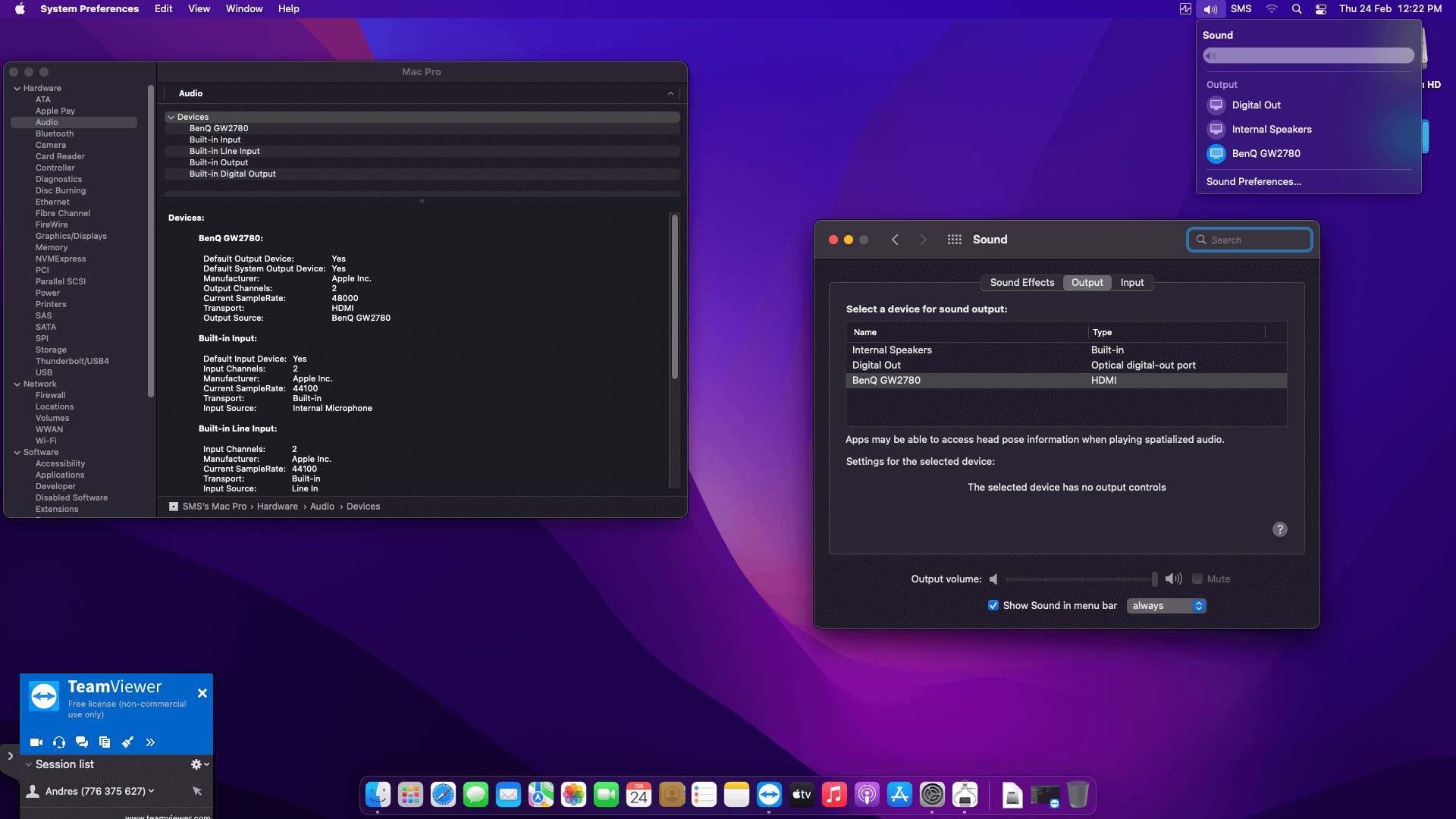Select Digital Out in Sound menu popup

coord(1308,105)
